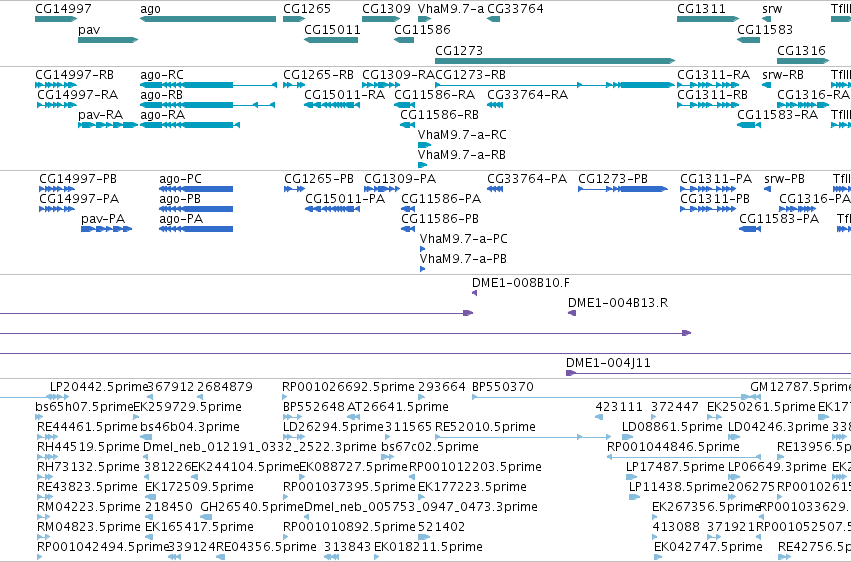
Task: Select the pav-PA protein label
Action: [103, 219]
